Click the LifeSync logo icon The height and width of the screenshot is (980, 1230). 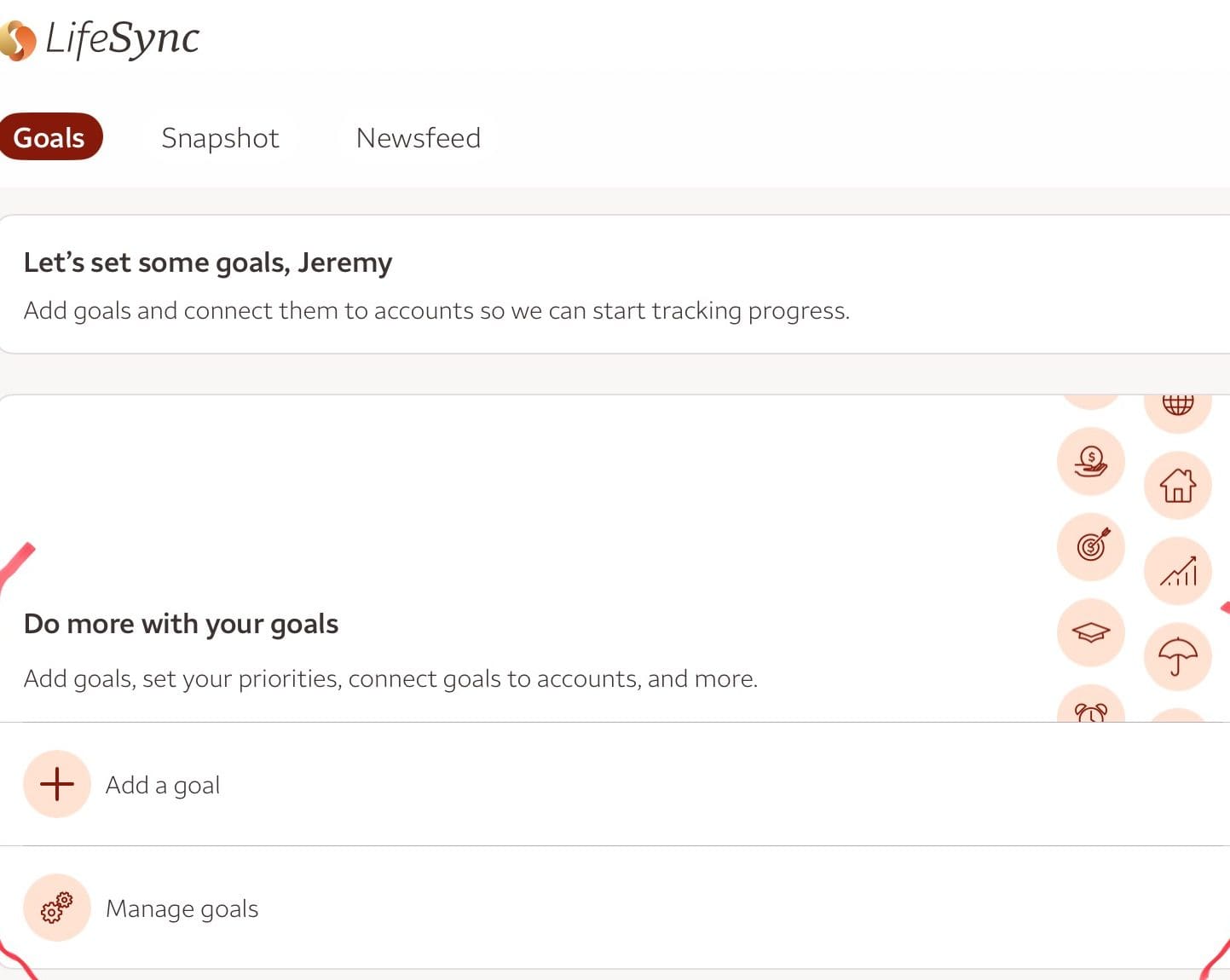point(17,41)
